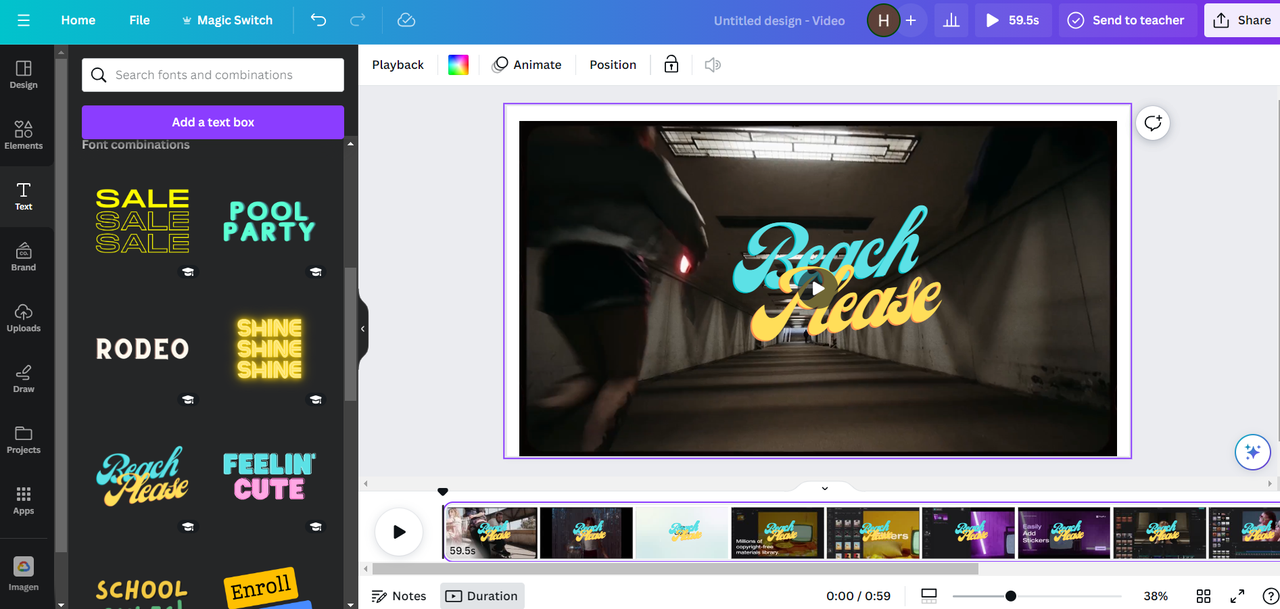1280x609 pixels.
Task: Open the Imagen app
Action: [24, 574]
